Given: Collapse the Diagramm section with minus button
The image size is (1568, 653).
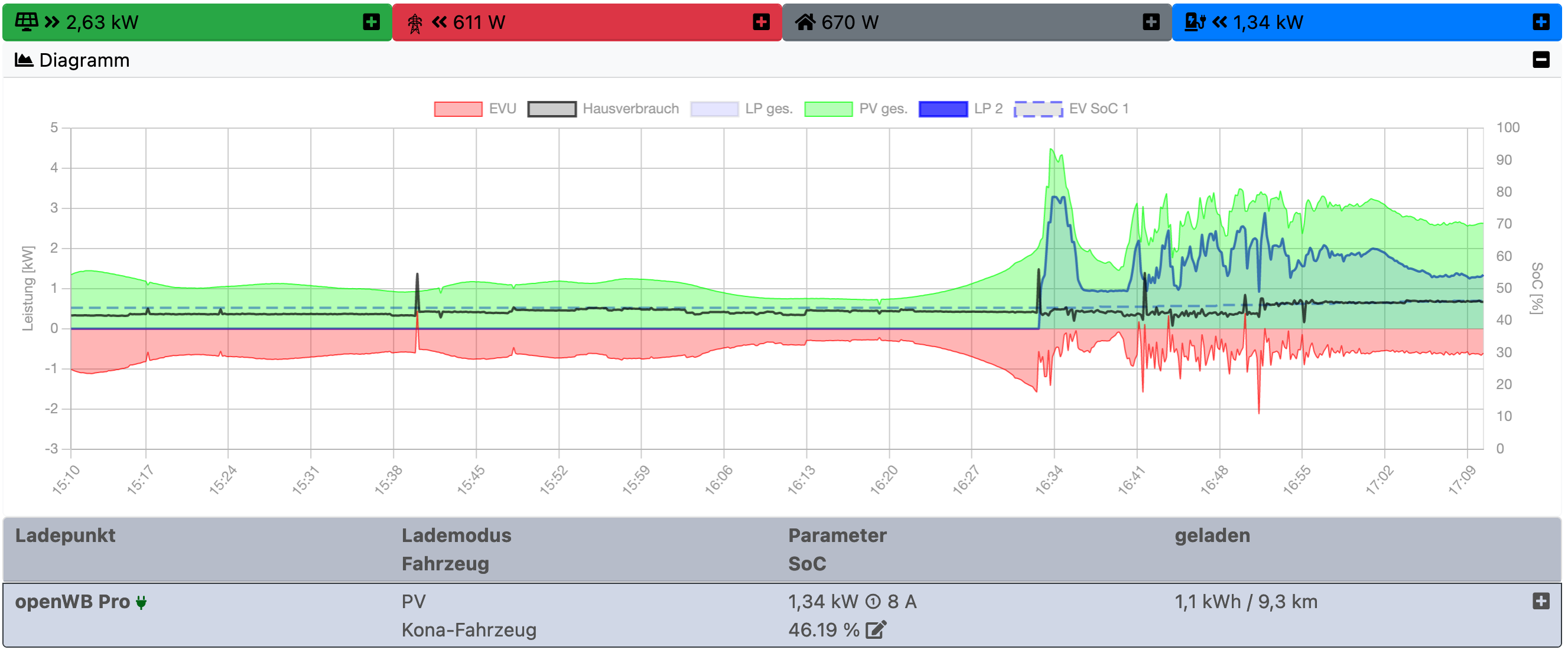Looking at the screenshot, I should pyautogui.click(x=1541, y=60).
